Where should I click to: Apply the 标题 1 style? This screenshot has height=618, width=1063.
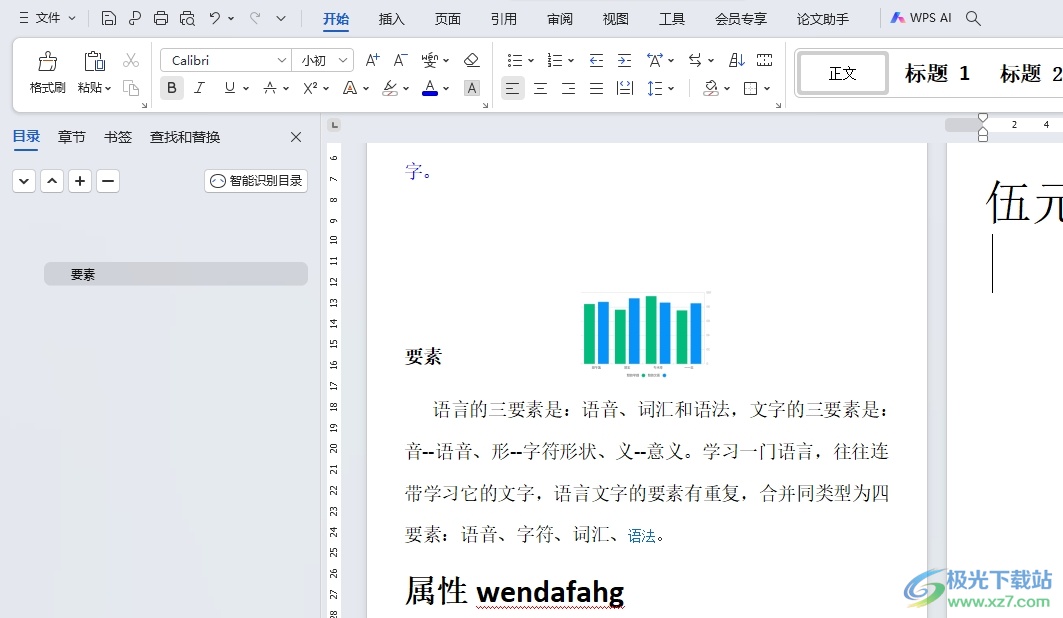click(937, 73)
